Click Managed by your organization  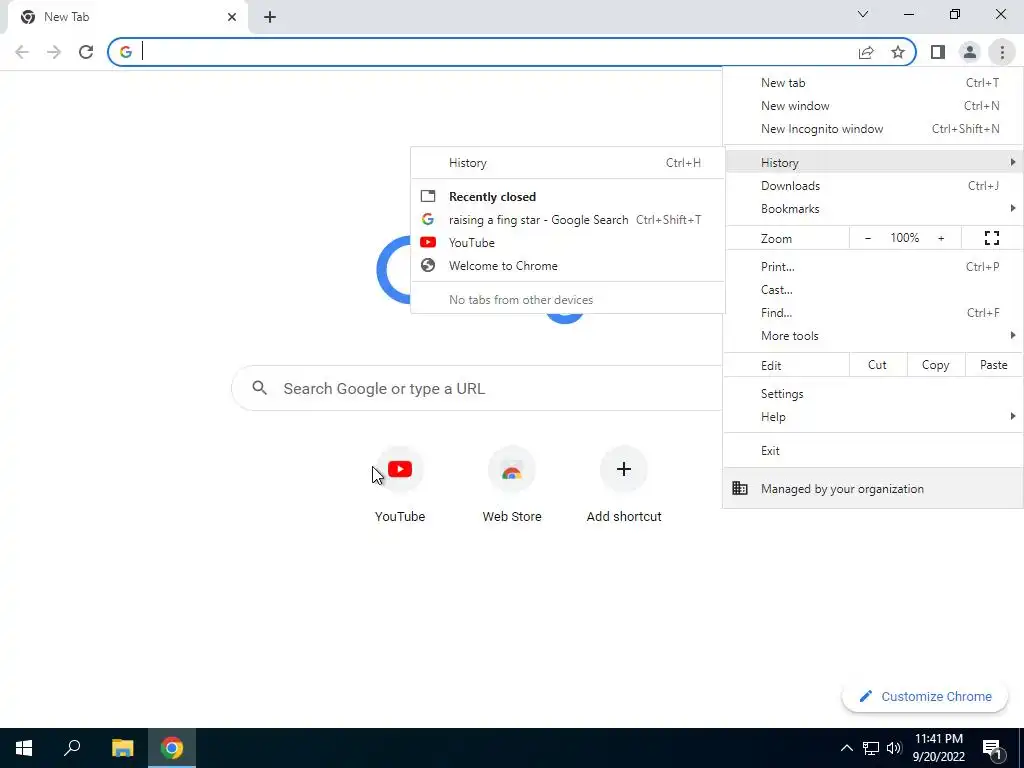pos(873,488)
